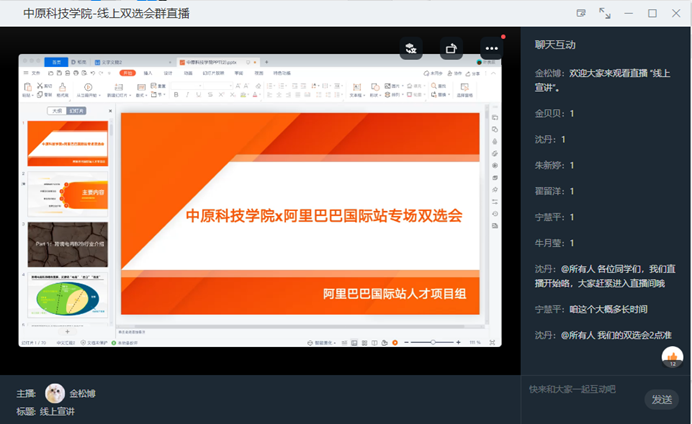
Task: Click the 发送 send button
Action: tap(662, 399)
